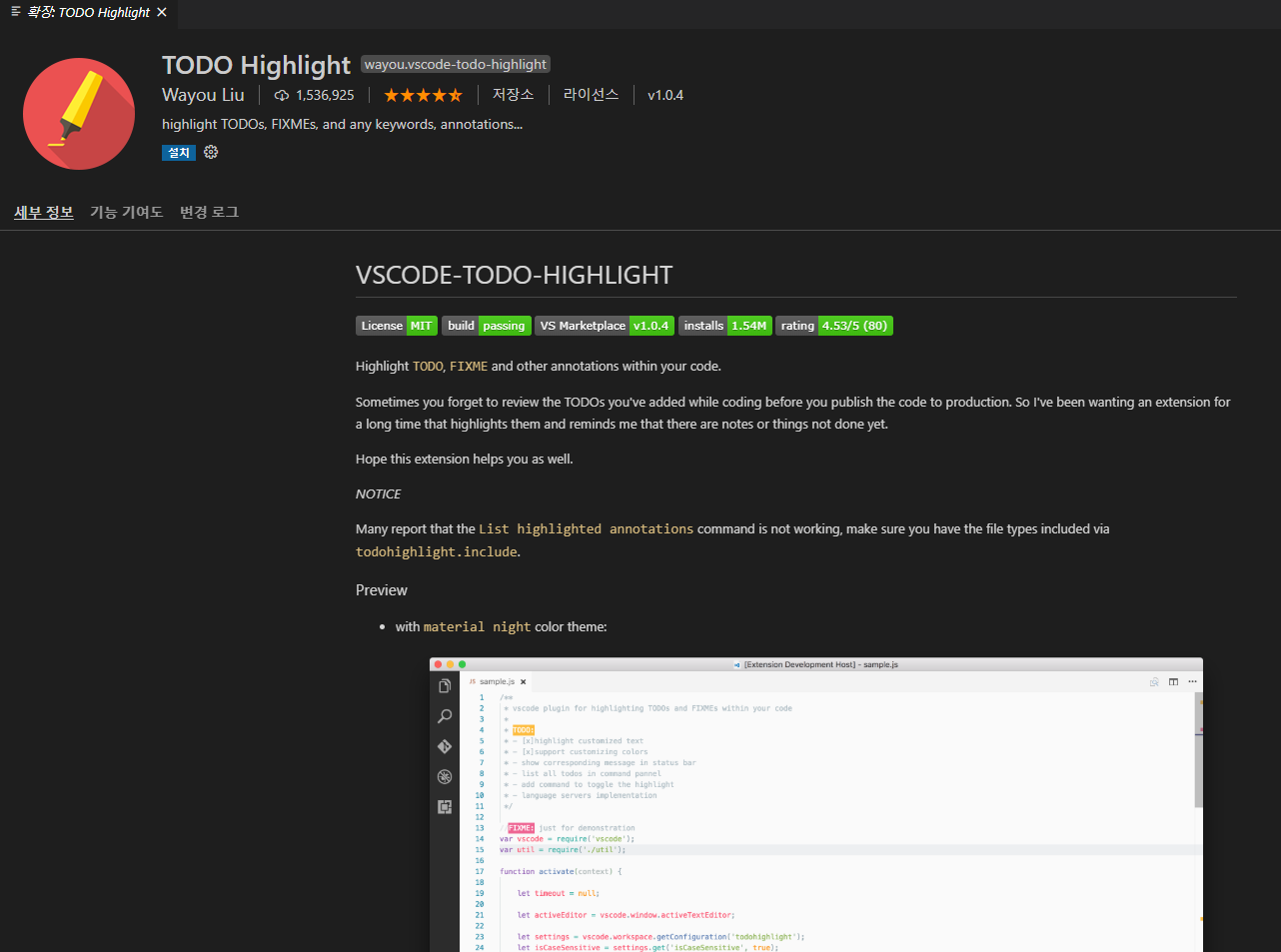Click the sample.js tab in preview image

pyautogui.click(x=497, y=681)
